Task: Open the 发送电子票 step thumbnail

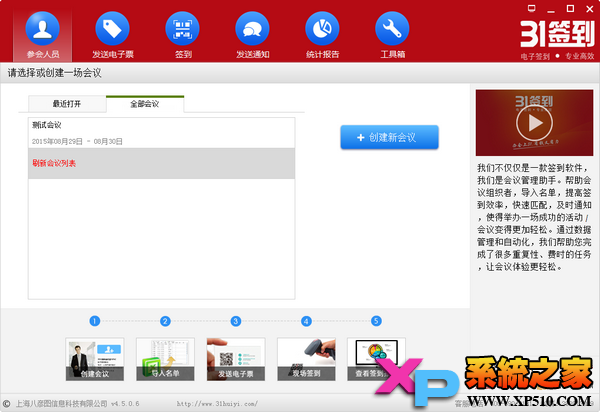Action: click(236, 359)
